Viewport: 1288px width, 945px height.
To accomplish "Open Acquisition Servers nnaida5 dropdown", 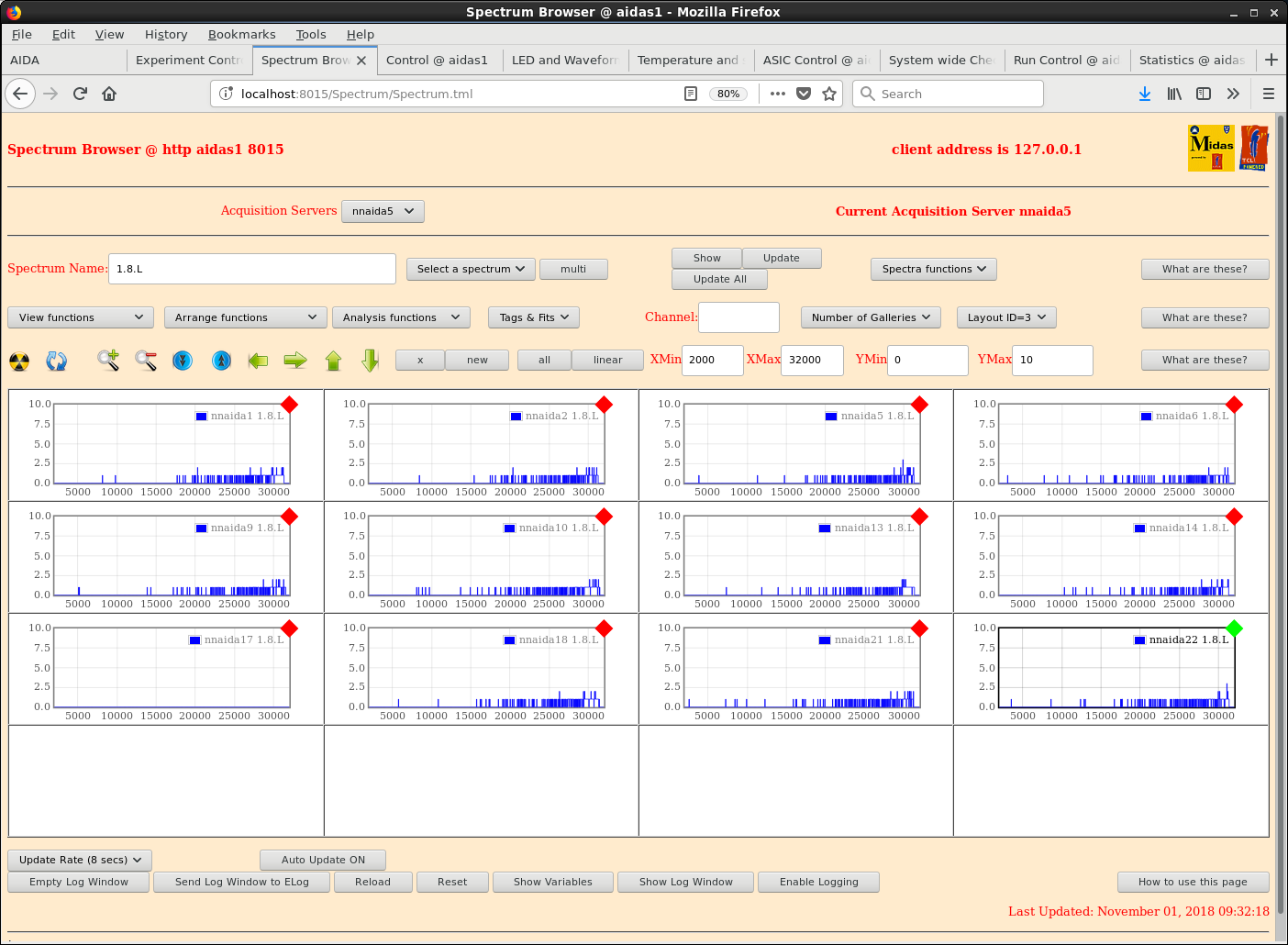I will pyautogui.click(x=383, y=211).
